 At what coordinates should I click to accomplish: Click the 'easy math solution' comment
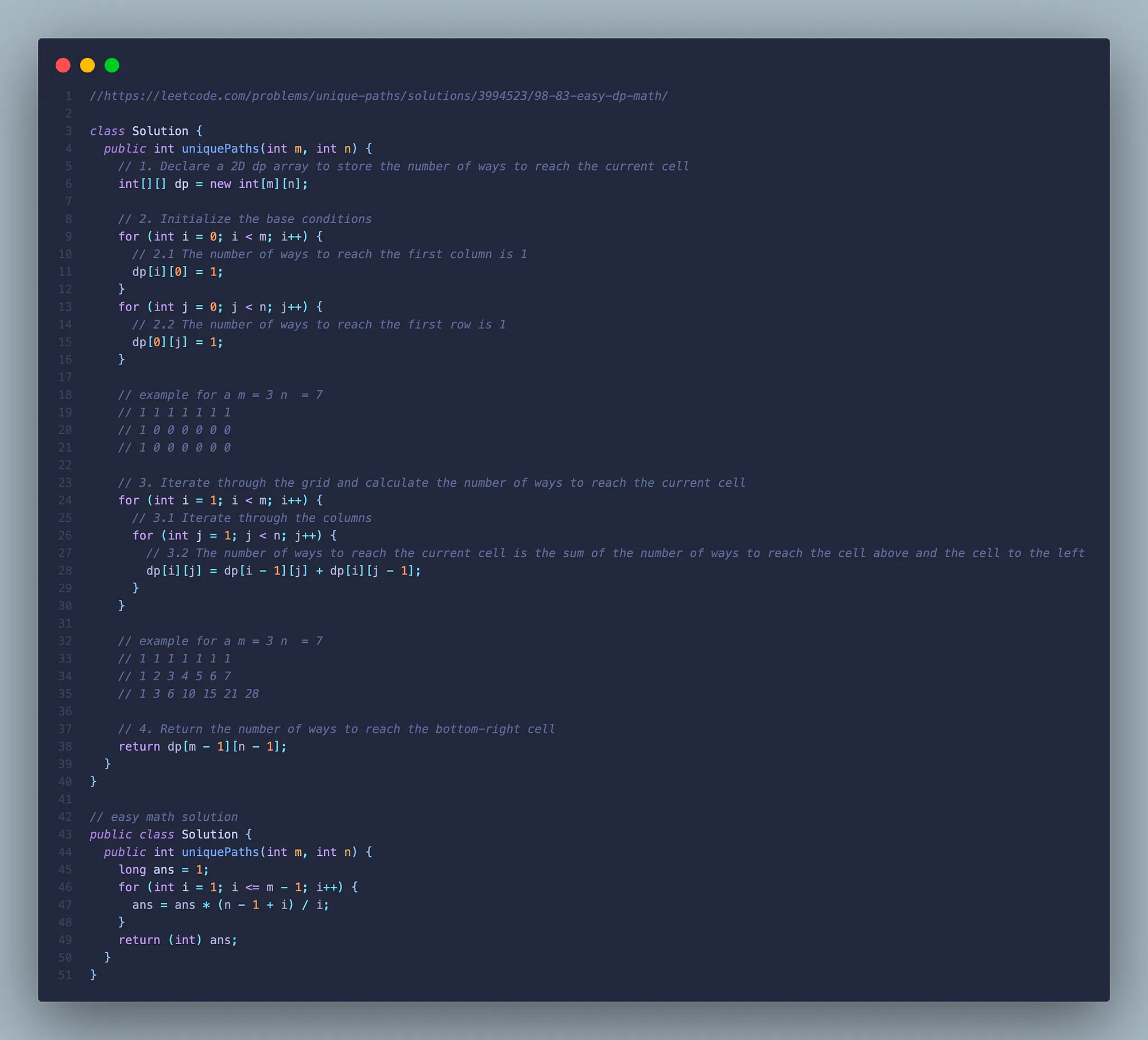point(164,817)
